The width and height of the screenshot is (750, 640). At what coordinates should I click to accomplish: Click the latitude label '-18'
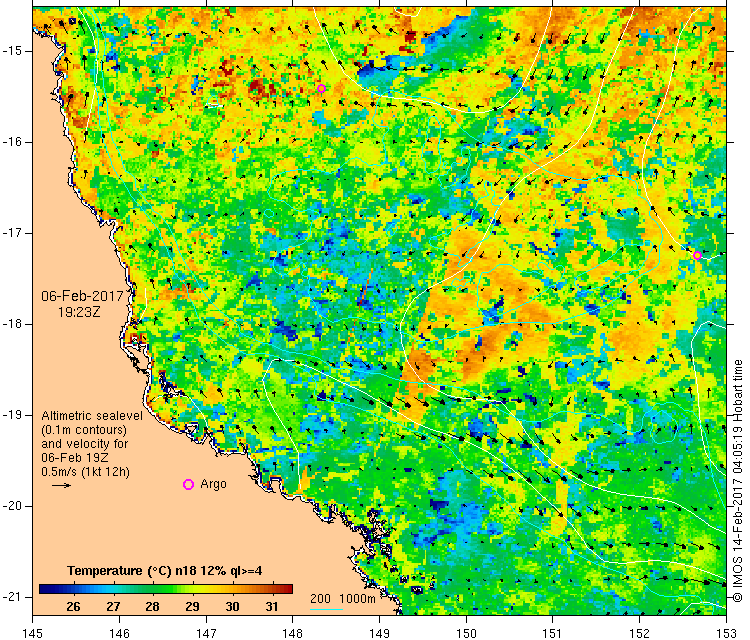[11, 324]
